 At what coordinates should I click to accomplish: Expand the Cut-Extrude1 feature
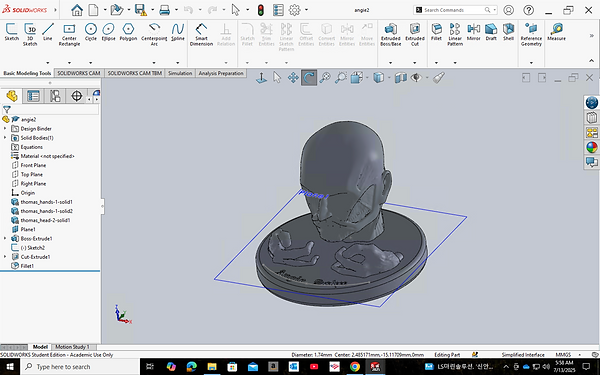(5, 257)
